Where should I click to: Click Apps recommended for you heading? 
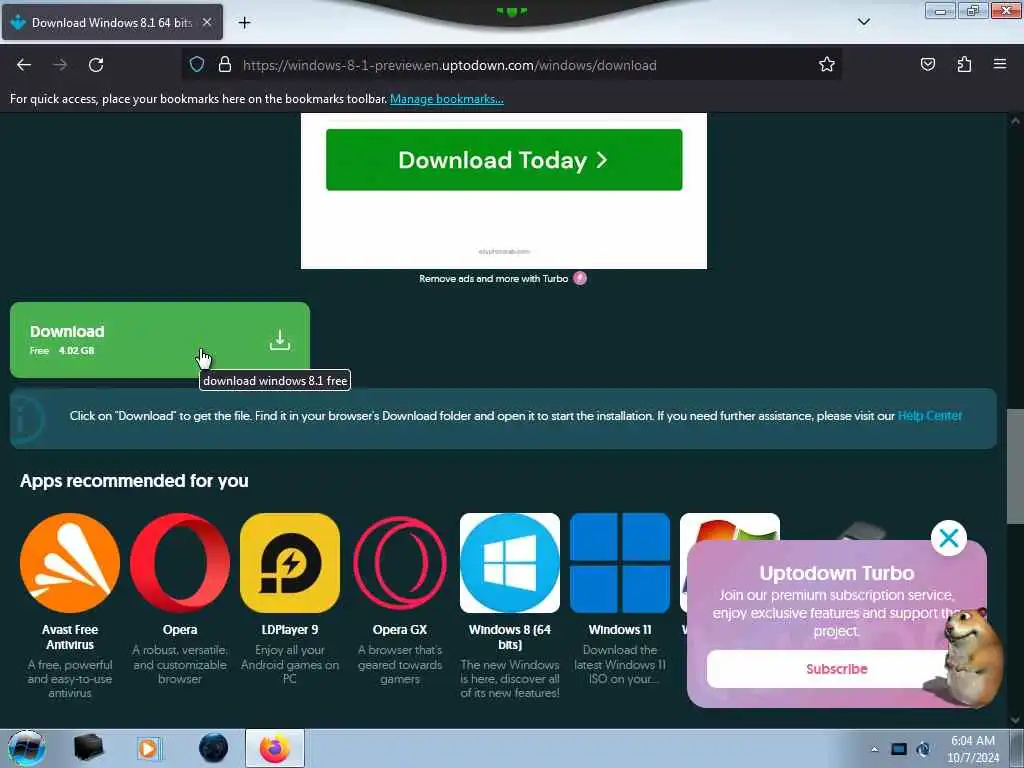(x=134, y=481)
